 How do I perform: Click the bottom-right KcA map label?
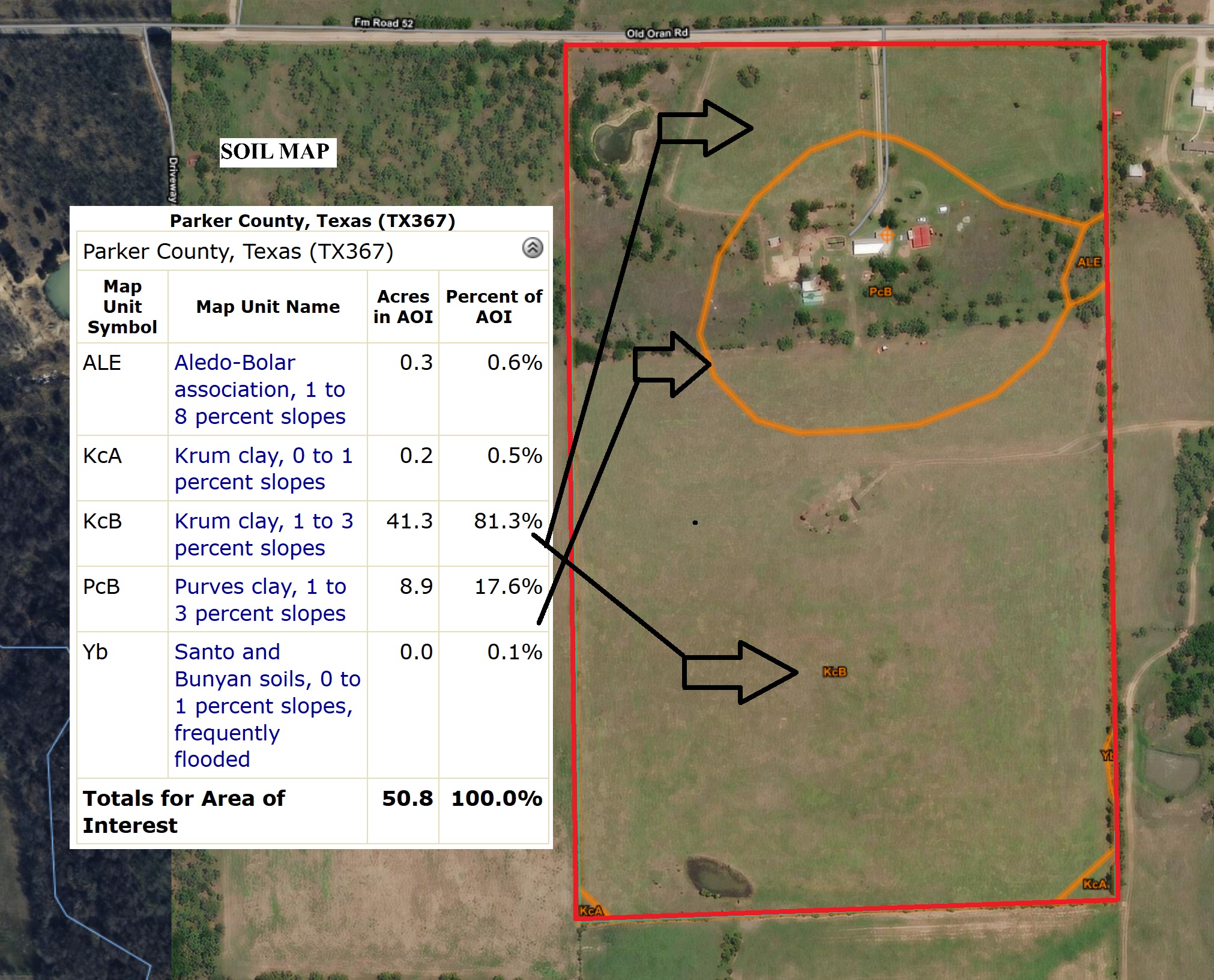click(1095, 884)
